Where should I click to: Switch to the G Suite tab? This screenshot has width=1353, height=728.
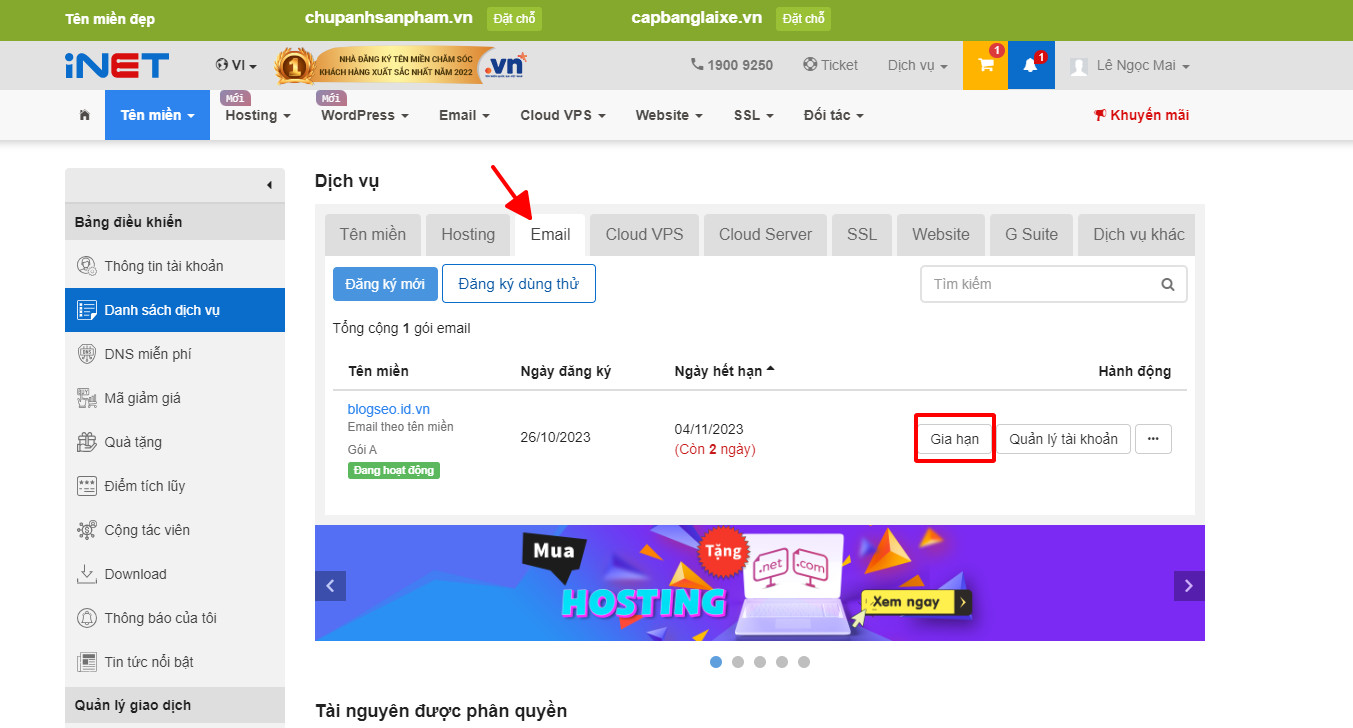(x=1031, y=235)
